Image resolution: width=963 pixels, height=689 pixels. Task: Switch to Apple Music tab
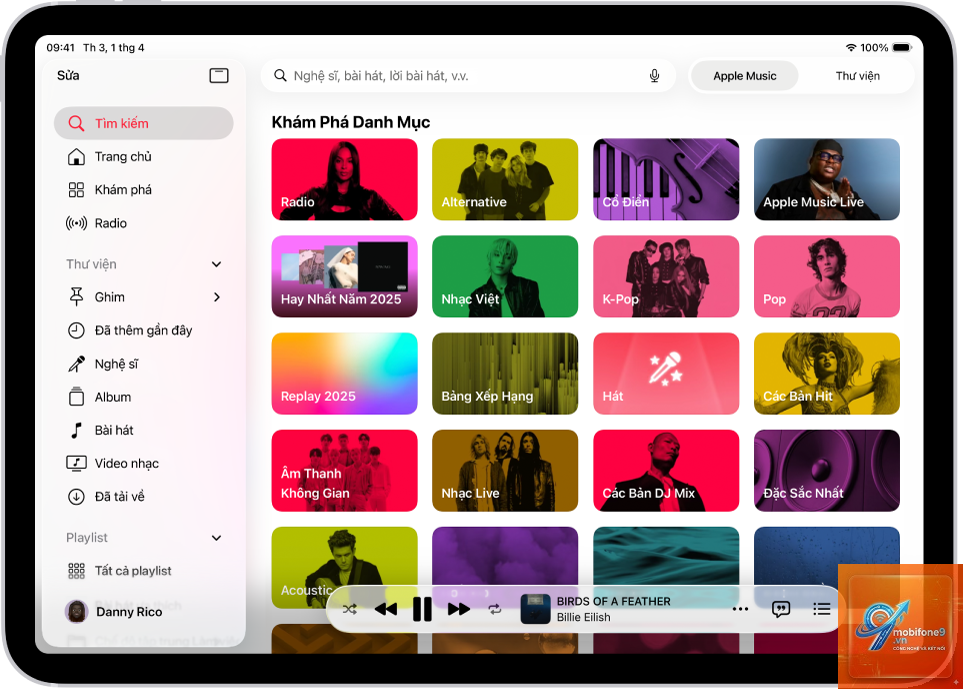coord(744,76)
